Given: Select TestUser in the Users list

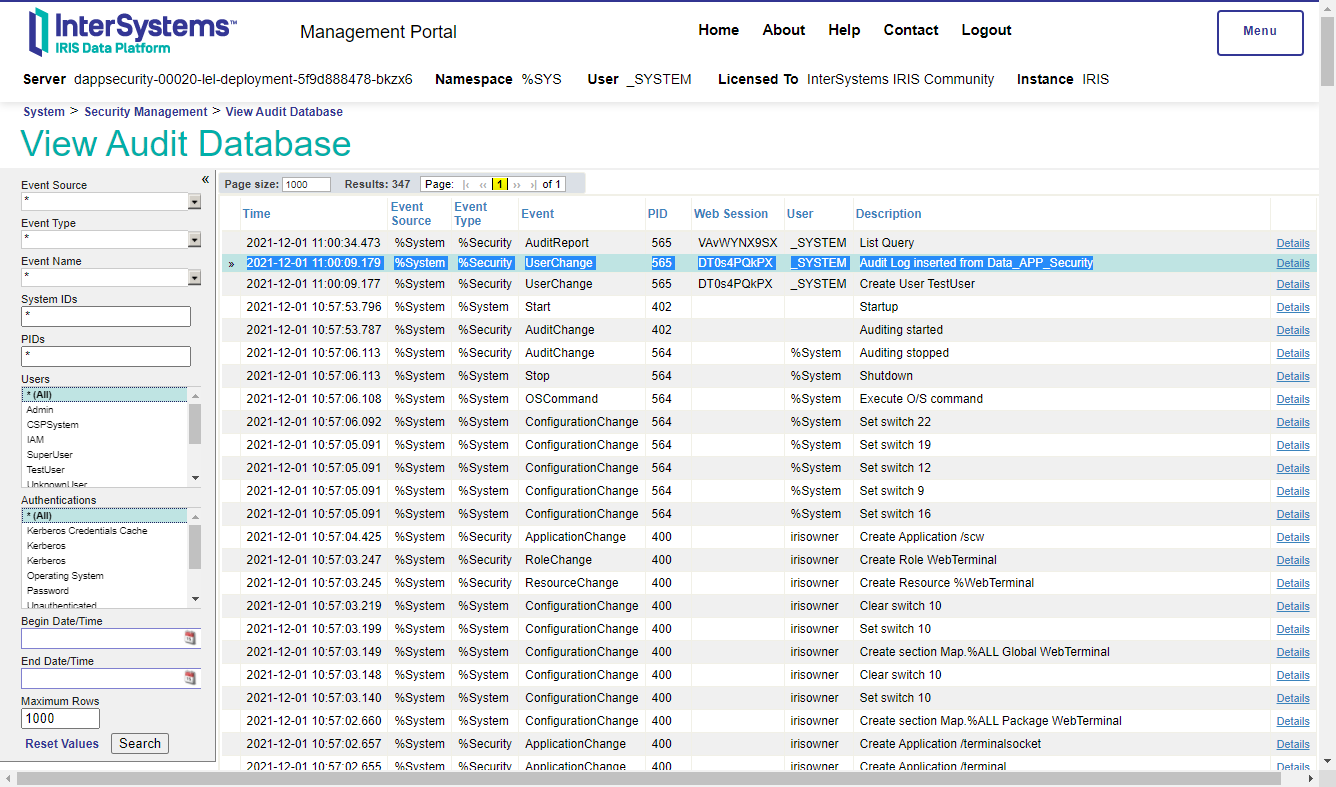Looking at the screenshot, I should pos(46,470).
